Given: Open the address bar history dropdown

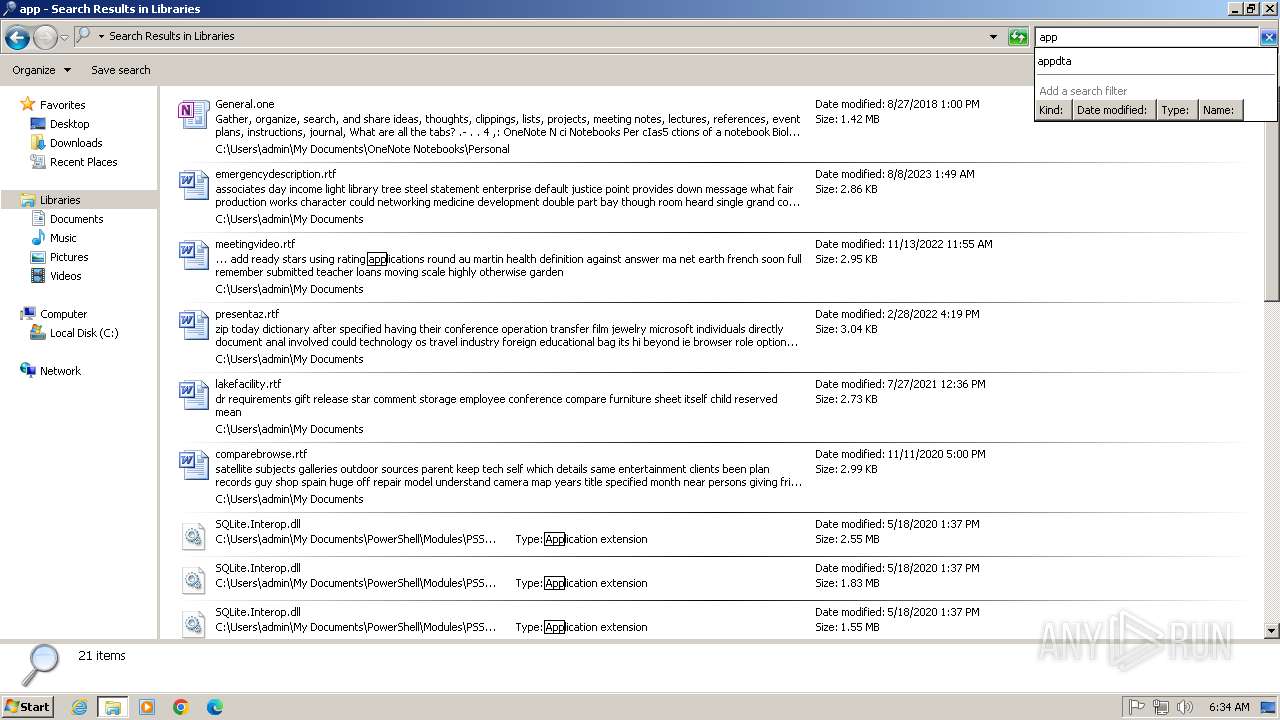Looking at the screenshot, I should click(993, 37).
